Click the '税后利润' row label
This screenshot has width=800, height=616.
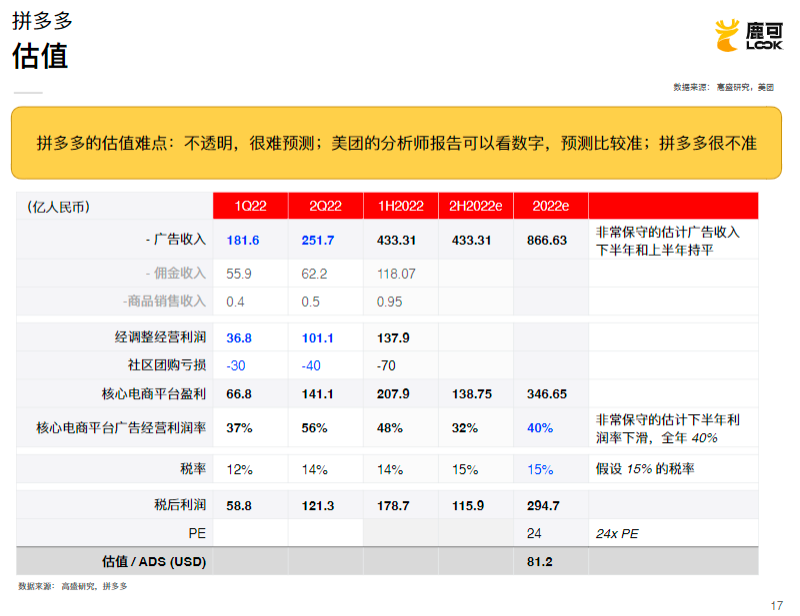pos(180,505)
